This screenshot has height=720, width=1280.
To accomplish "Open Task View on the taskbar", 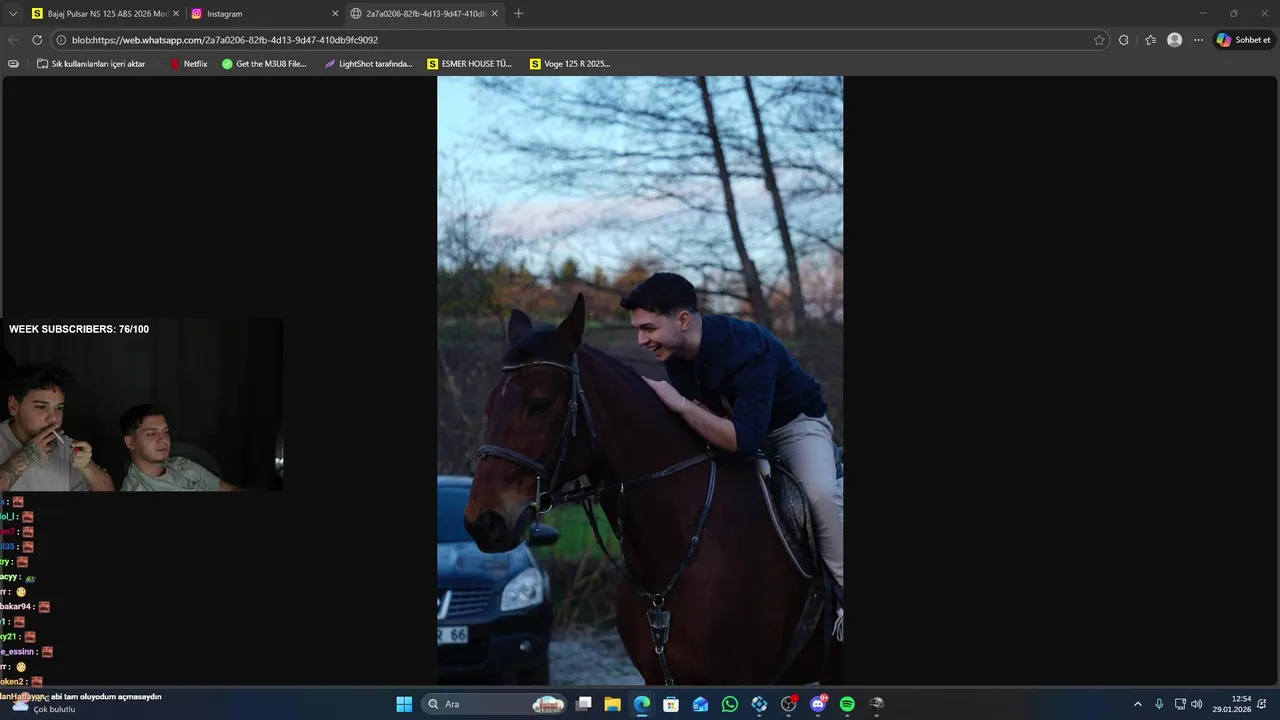I will [584, 704].
